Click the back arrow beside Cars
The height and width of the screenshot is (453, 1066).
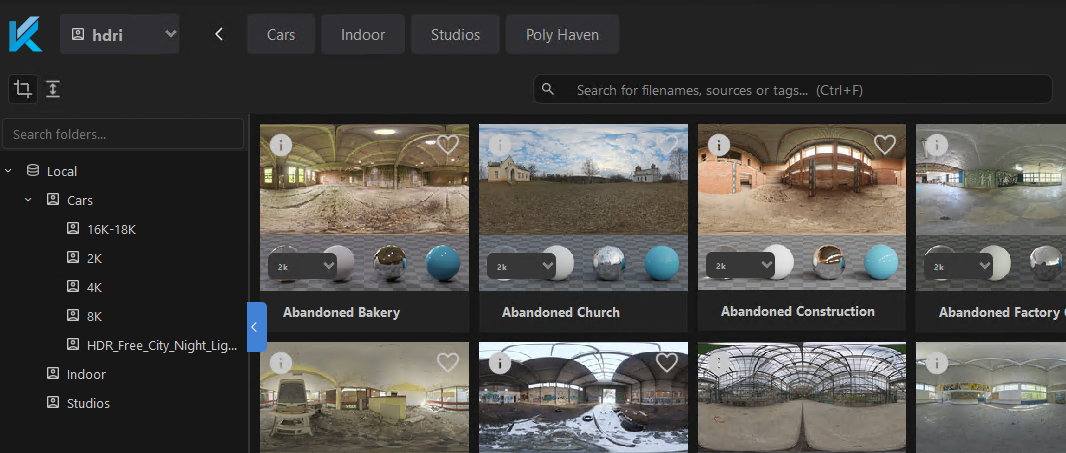219,35
